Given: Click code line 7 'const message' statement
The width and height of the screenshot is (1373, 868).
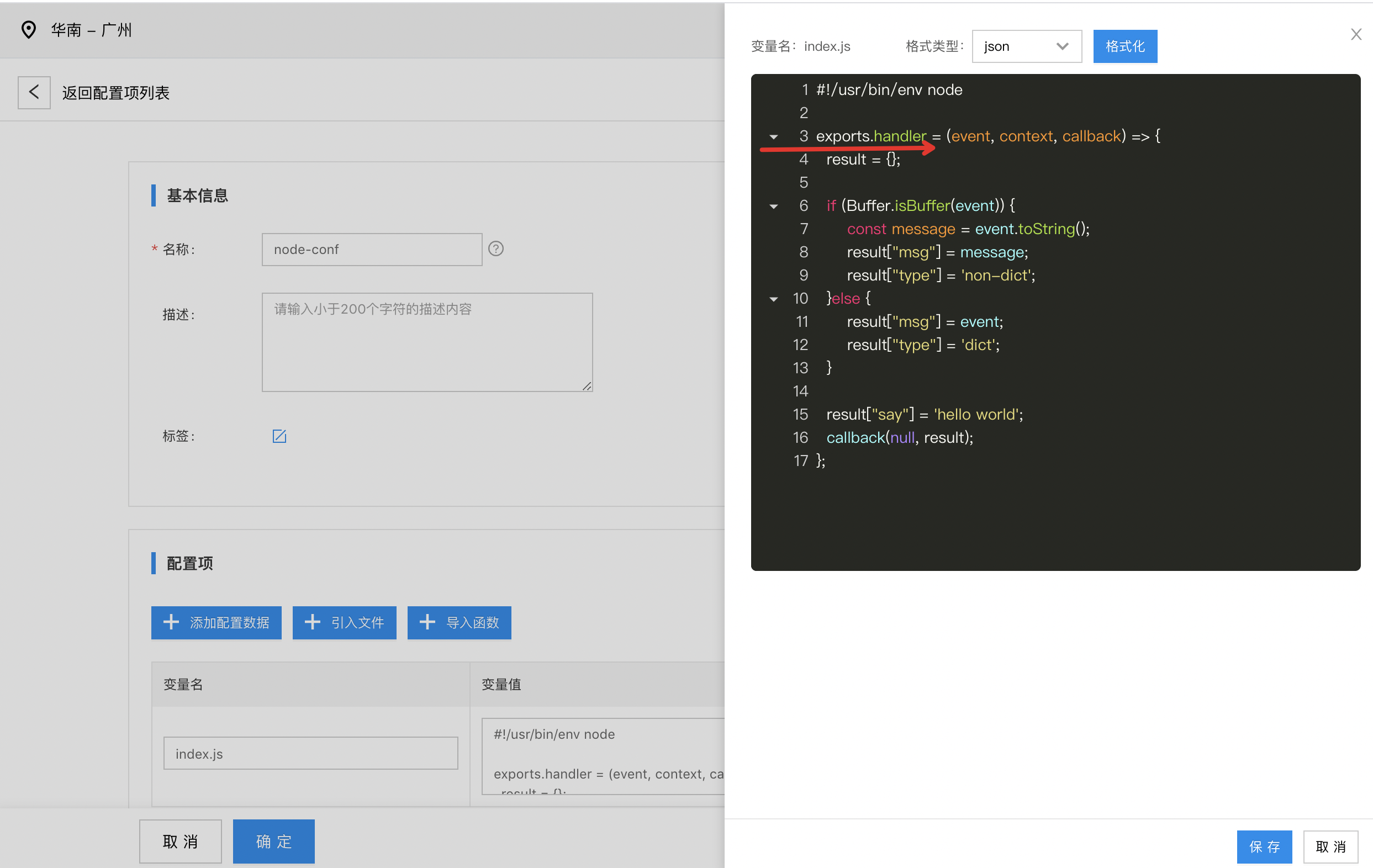Looking at the screenshot, I should pyautogui.click(x=968, y=229).
